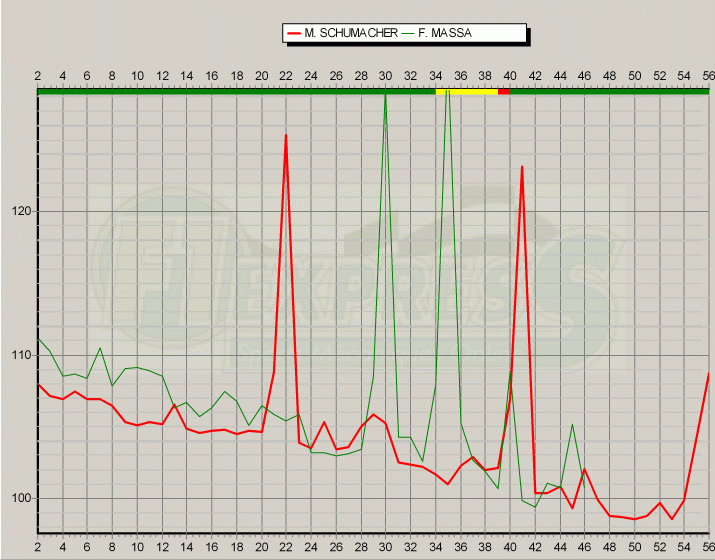Click the 120 label on the vertical axis
Screen dimensions: 715x560
(x=21, y=211)
